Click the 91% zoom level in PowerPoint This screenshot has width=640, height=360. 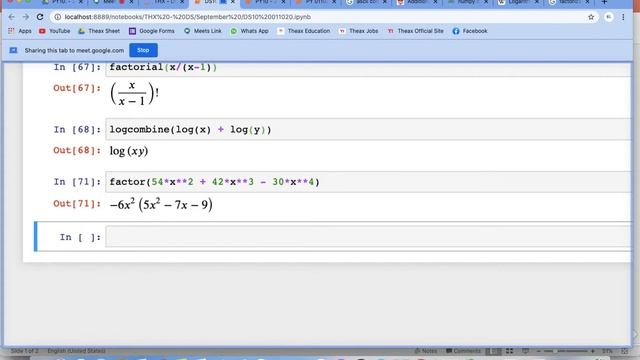click(607, 351)
